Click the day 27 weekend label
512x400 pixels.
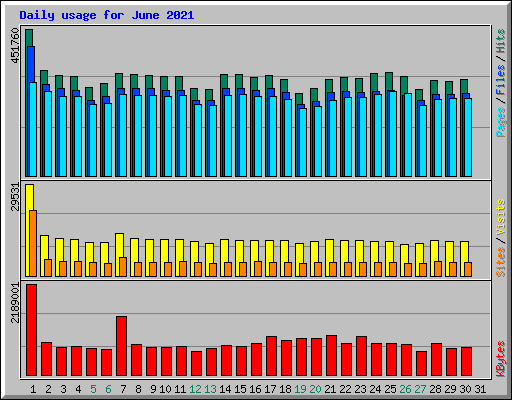coord(420,389)
